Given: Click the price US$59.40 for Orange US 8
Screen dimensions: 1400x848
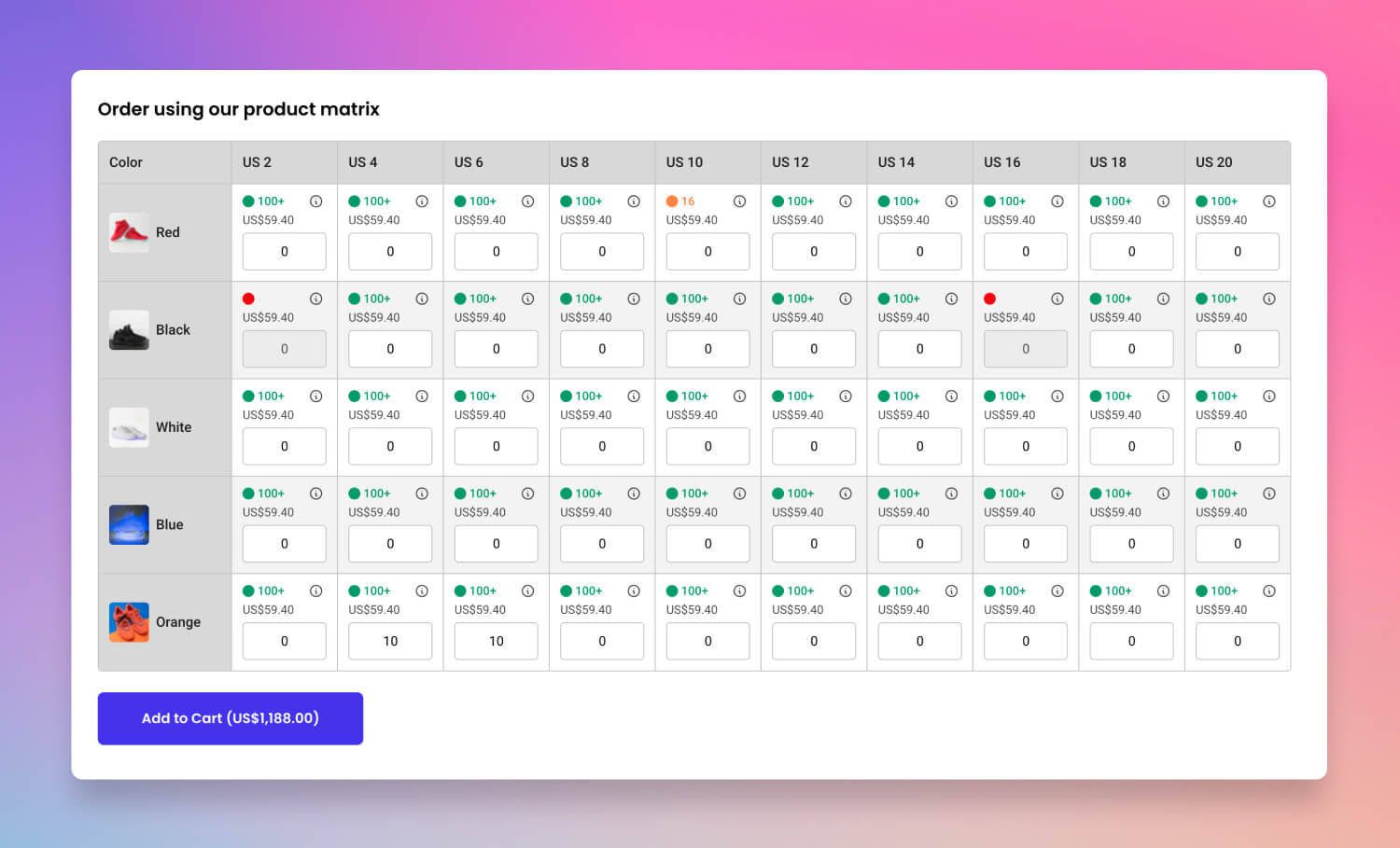Looking at the screenshot, I should pos(586,610).
